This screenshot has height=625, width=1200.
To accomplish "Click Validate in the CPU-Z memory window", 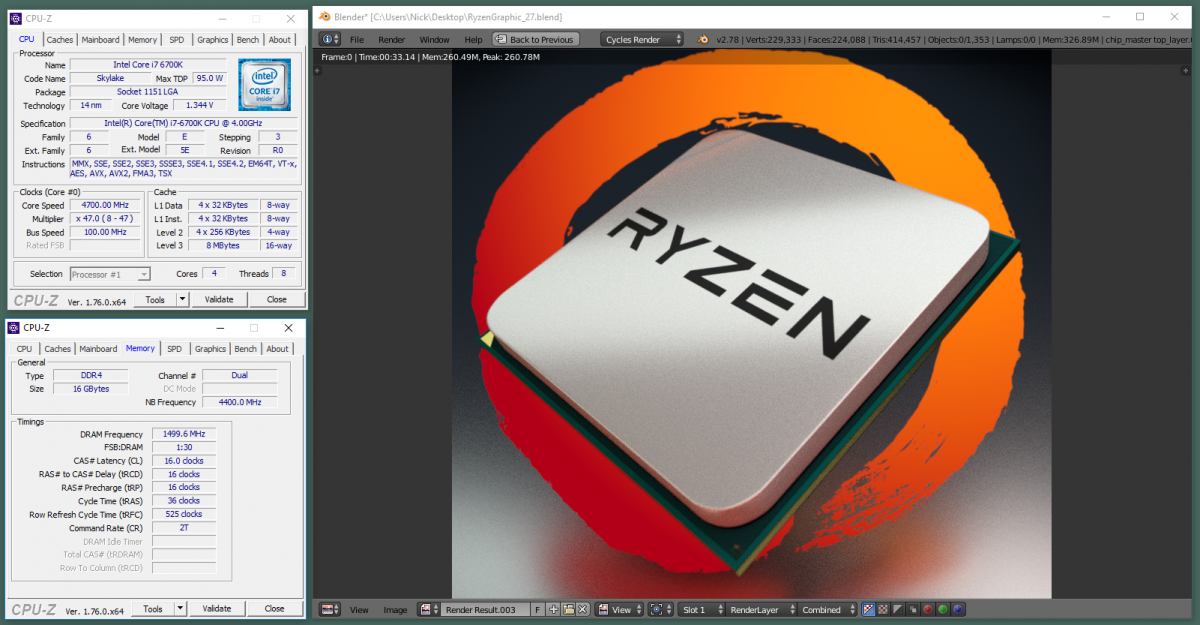I will pyautogui.click(x=217, y=608).
